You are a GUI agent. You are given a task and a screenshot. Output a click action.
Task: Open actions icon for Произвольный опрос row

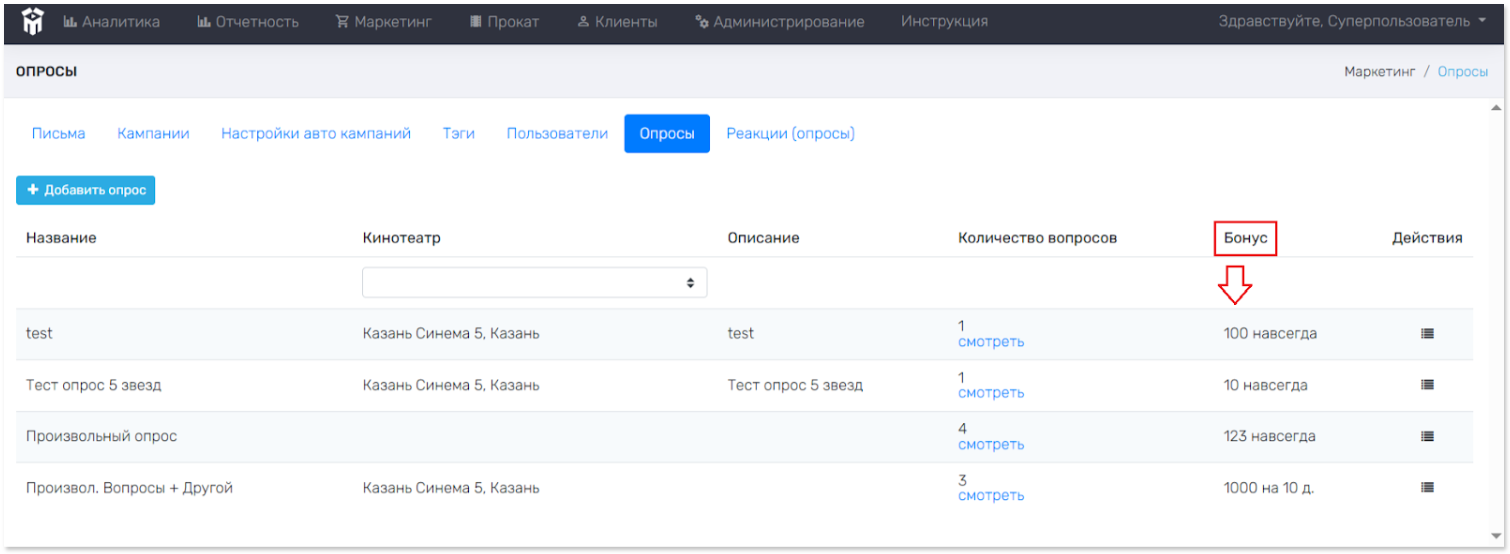pyautogui.click(x=1427, y=436)
